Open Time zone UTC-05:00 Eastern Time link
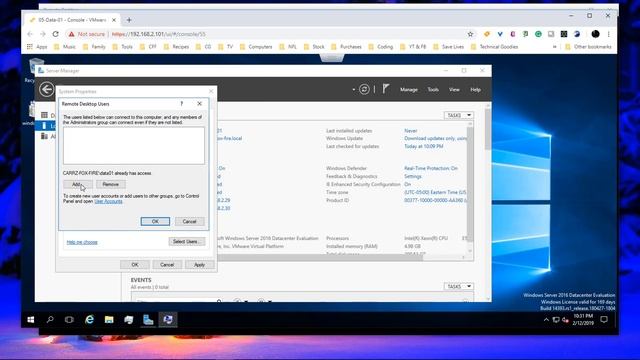The height and width of the screenshot is (360, 640). [435, 192]
